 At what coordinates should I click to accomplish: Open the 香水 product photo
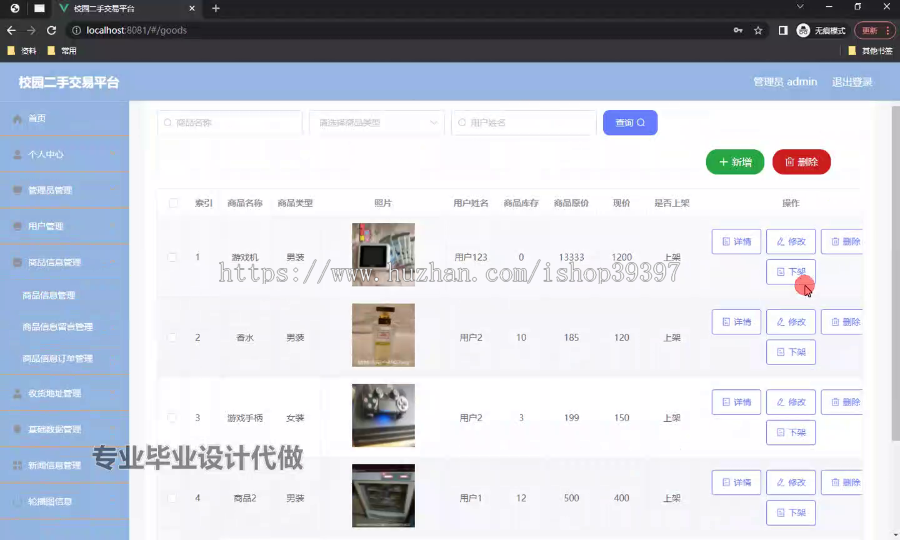383,335
